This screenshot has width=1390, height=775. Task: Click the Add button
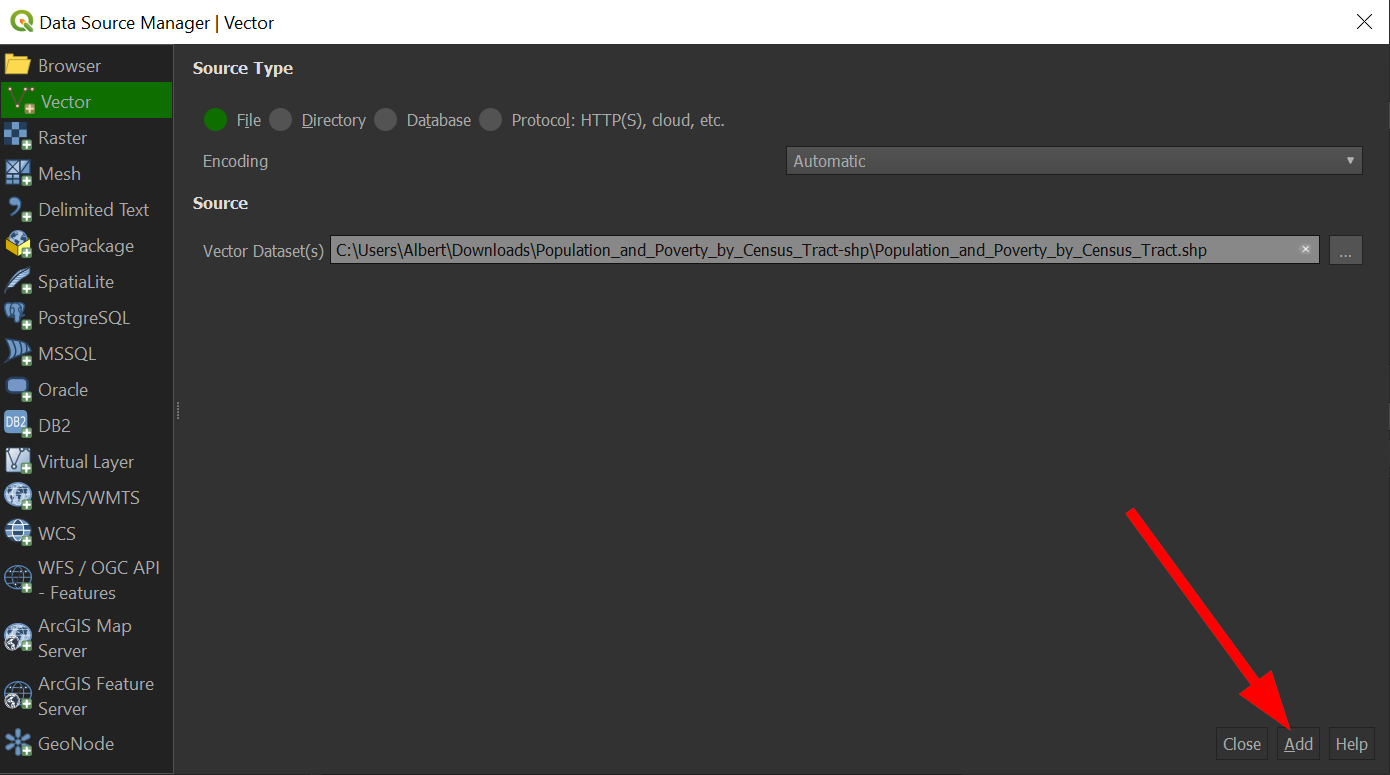click(1298, 744)
